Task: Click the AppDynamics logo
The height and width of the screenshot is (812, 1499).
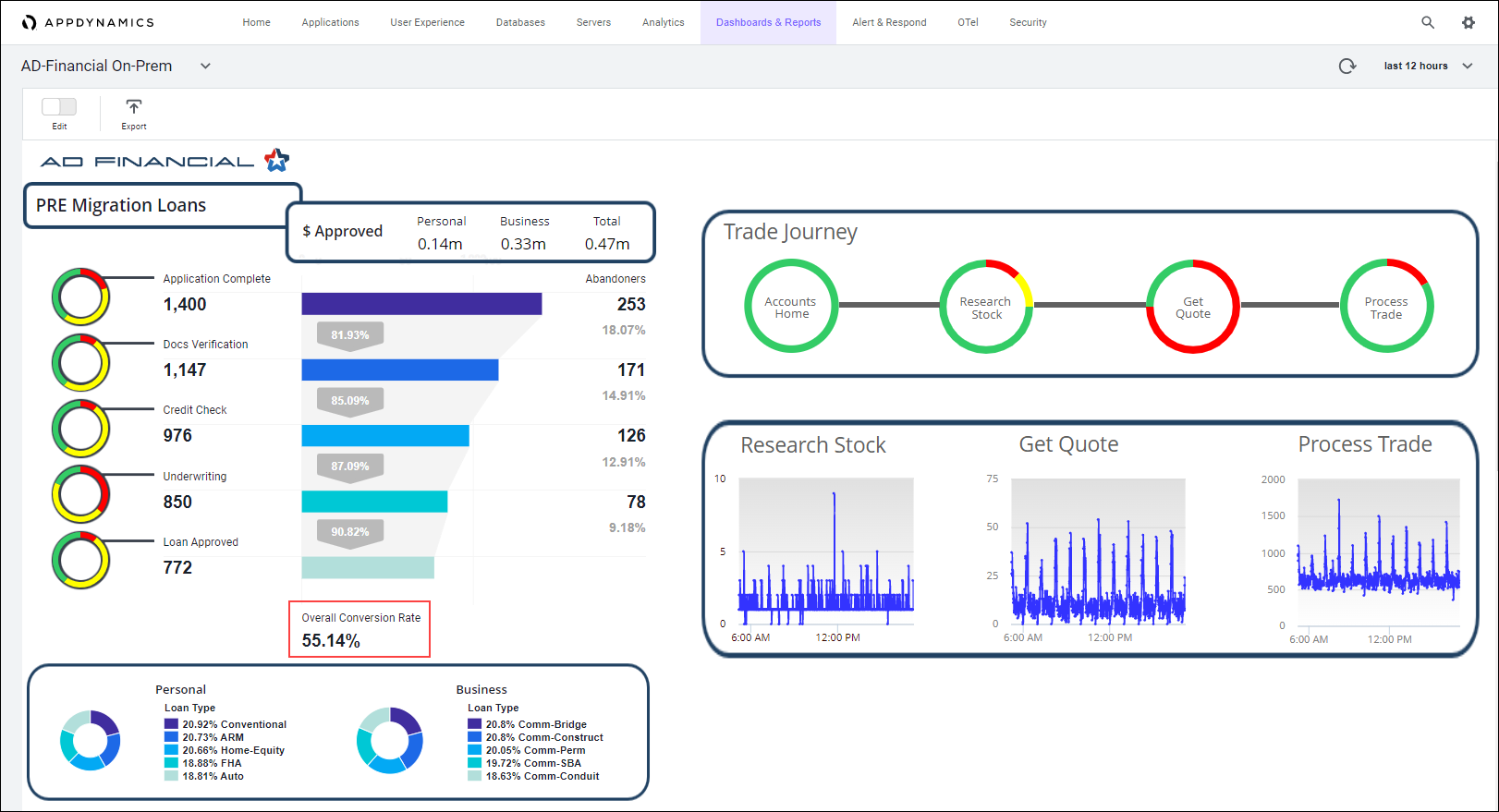Action: pos(88,22)
